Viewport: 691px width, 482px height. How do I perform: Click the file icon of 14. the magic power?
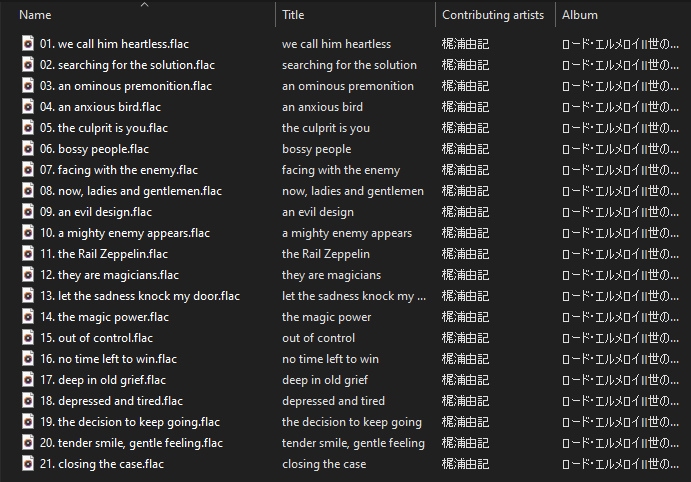(28, 317)
